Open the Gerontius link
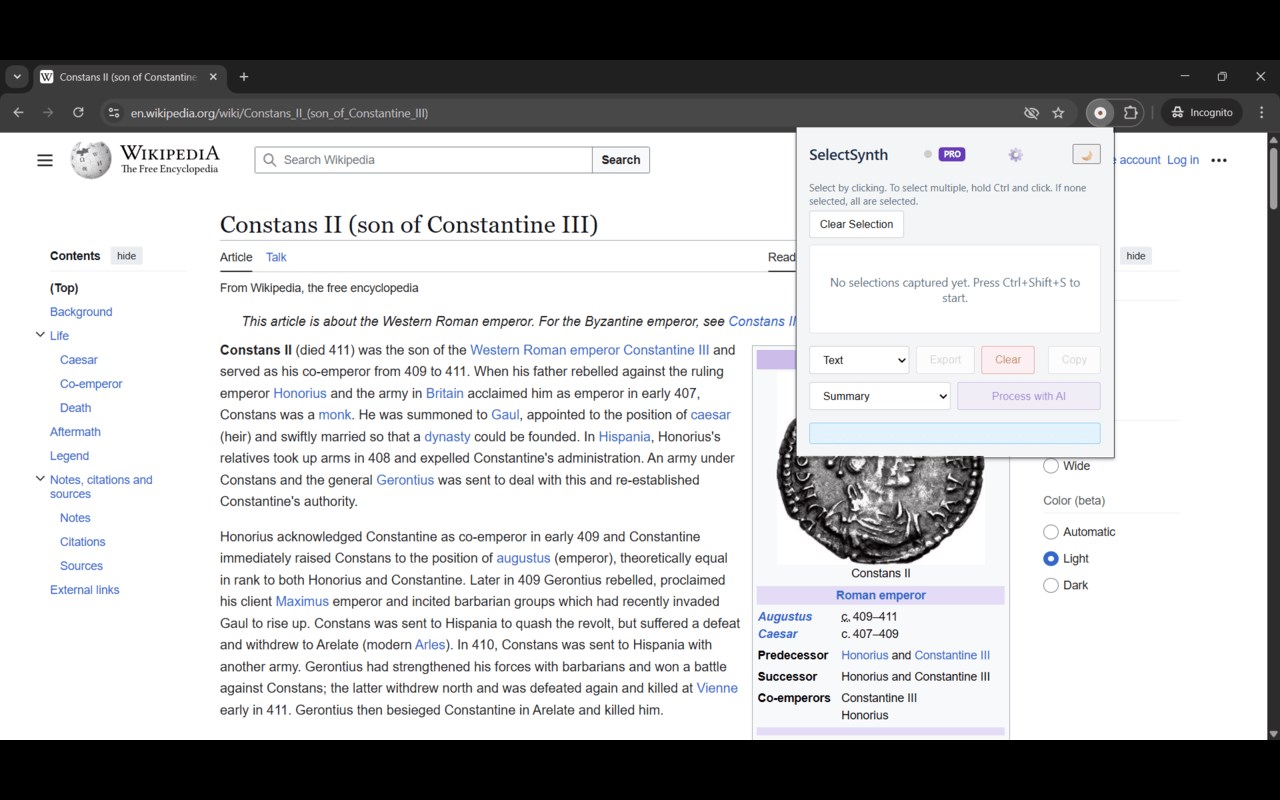Screen dimensions: 1280x800 coord(405,480)
